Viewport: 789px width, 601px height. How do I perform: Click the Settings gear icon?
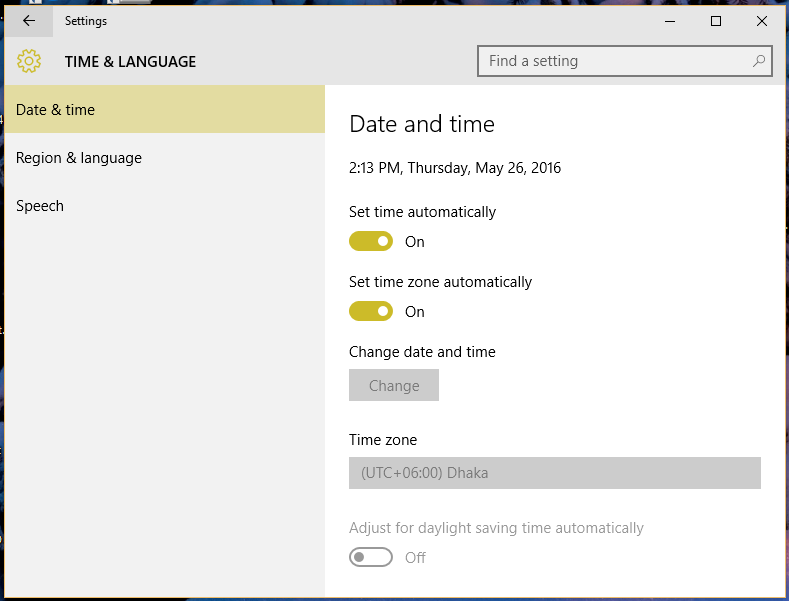(x=29, y=61)
